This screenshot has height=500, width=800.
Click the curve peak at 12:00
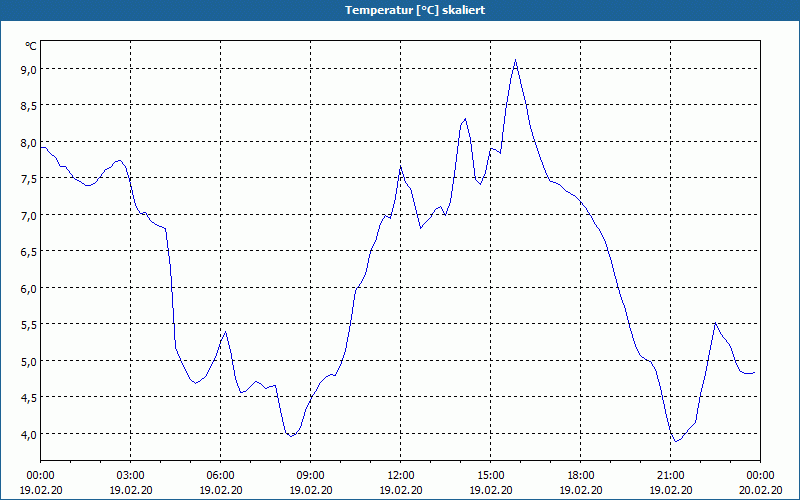pos(401,166)
